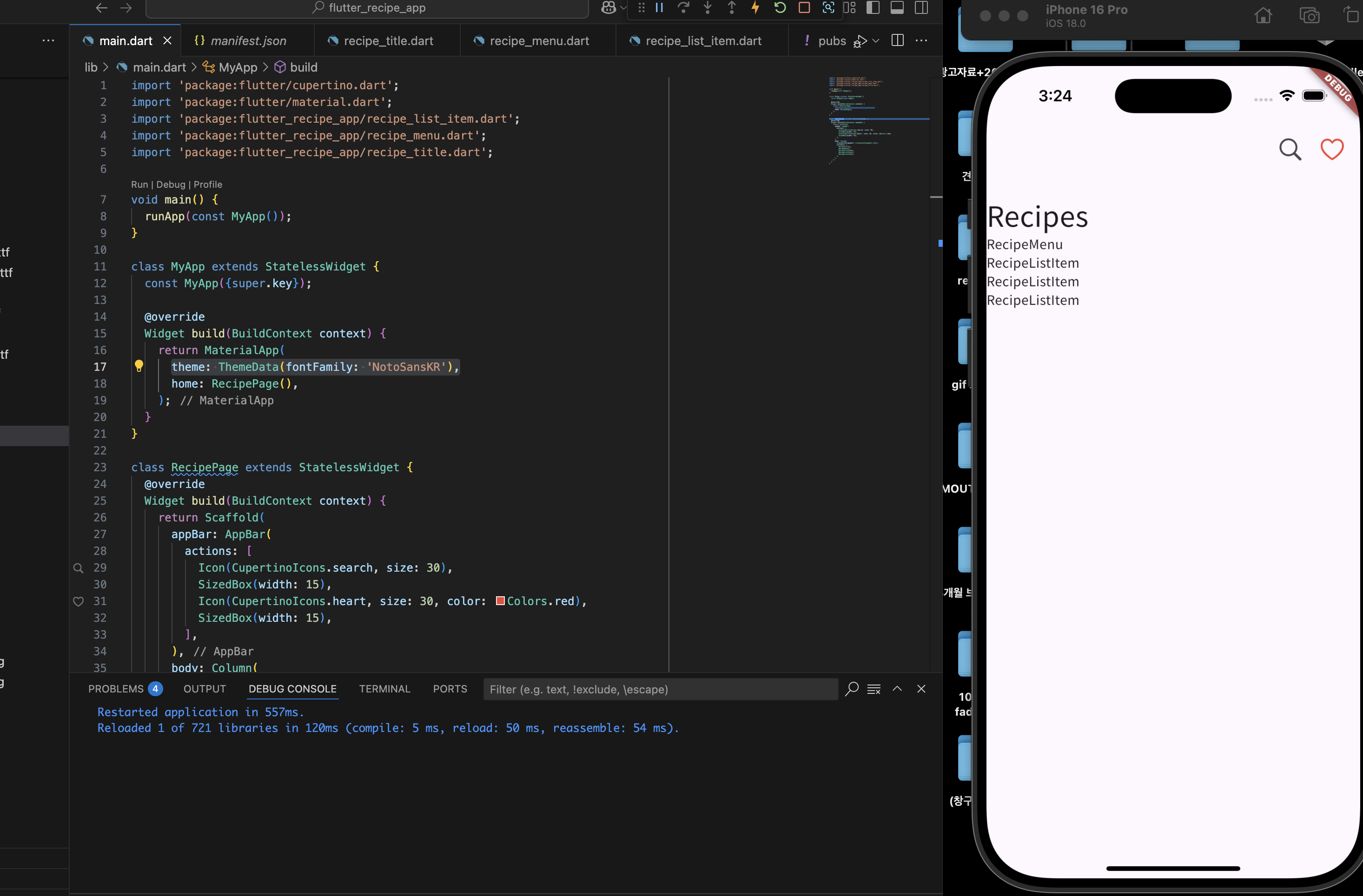Image resolution: width=1363 pixels, height=896 pixels.
Task: Click the gutter heart icon preview
Action: [x=79, y=601]
